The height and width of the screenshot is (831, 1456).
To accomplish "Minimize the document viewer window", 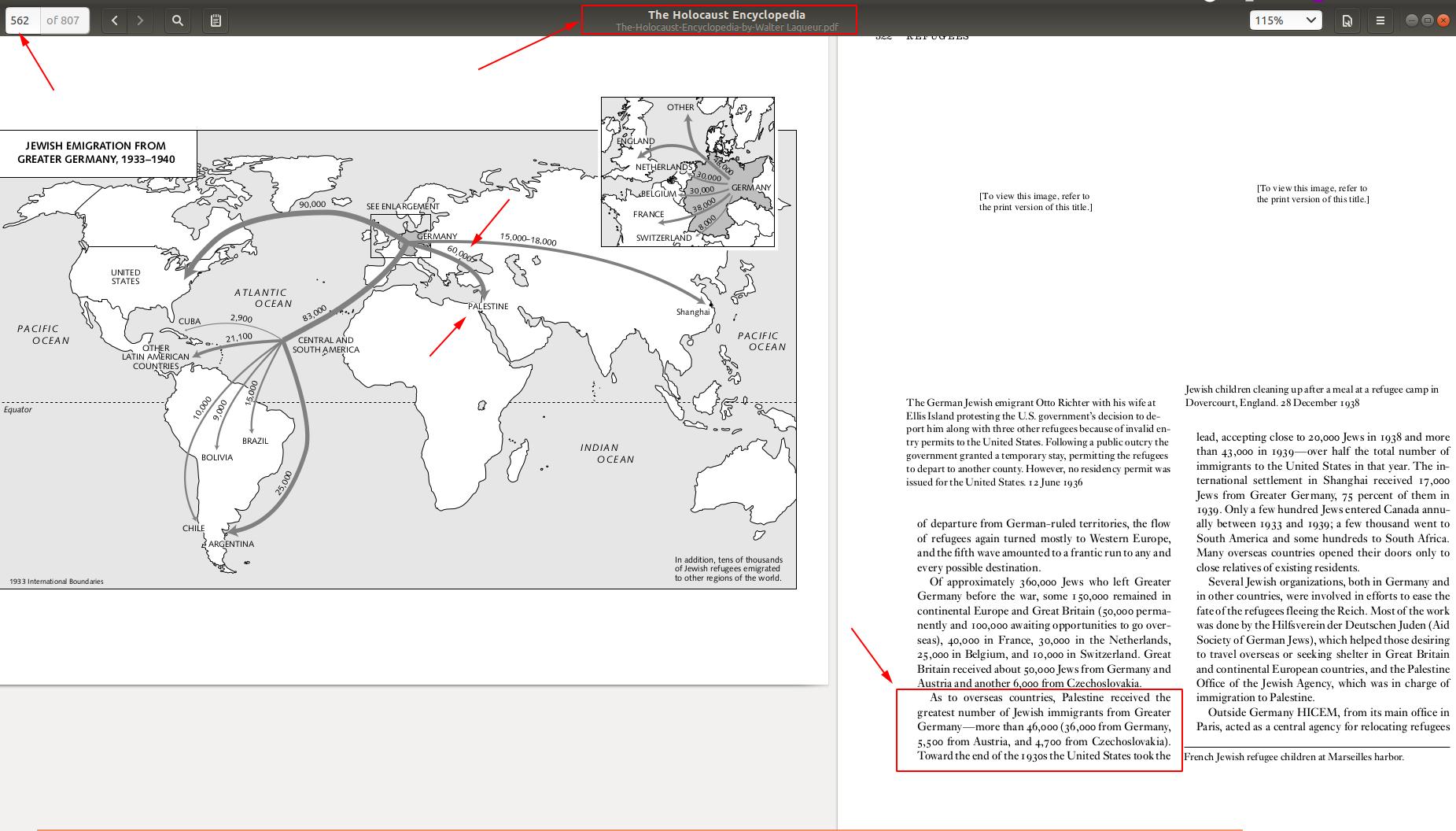I will (1412, 20).
